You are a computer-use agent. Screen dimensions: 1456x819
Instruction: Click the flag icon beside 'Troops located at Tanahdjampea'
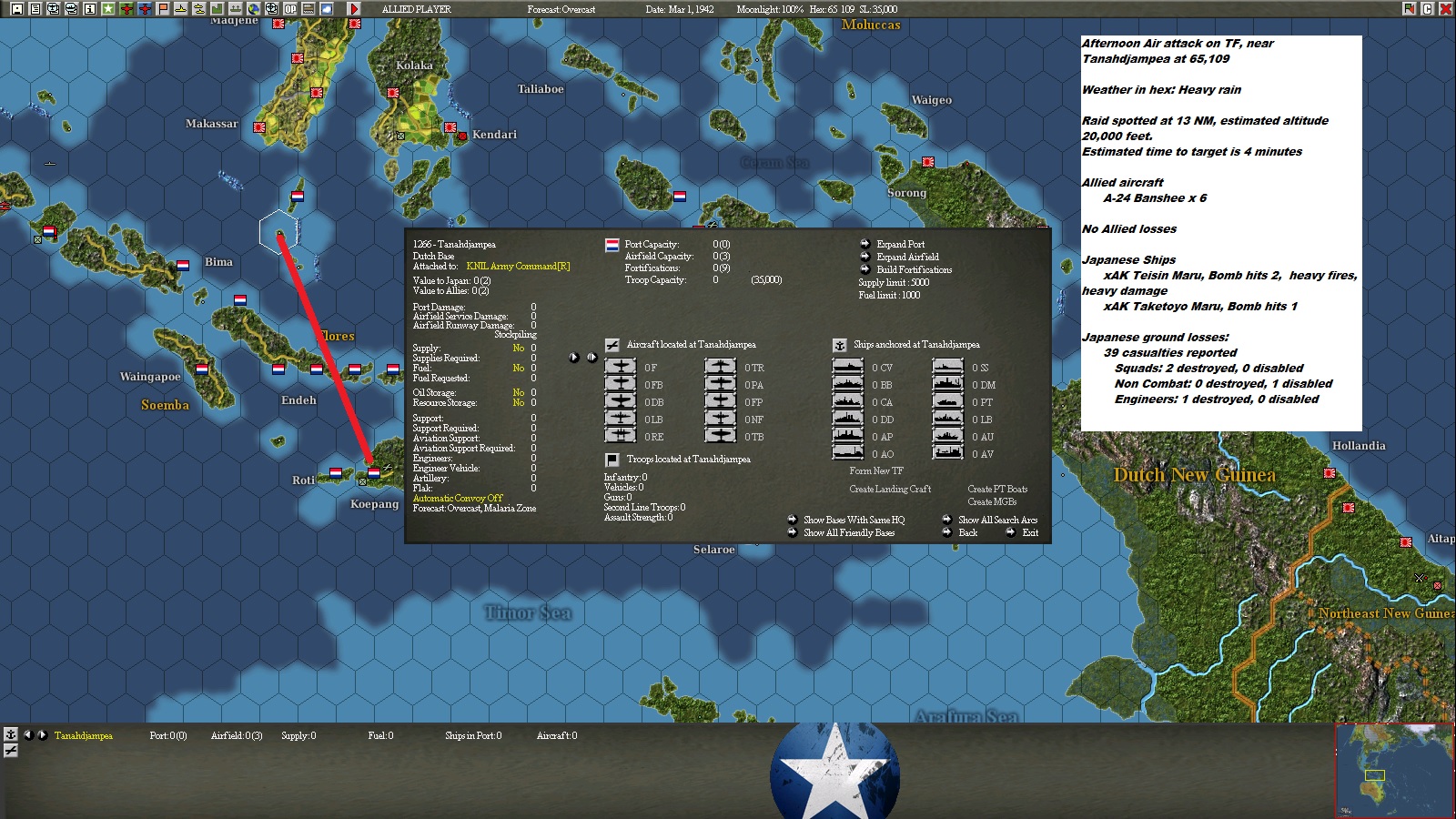[612, 460]
